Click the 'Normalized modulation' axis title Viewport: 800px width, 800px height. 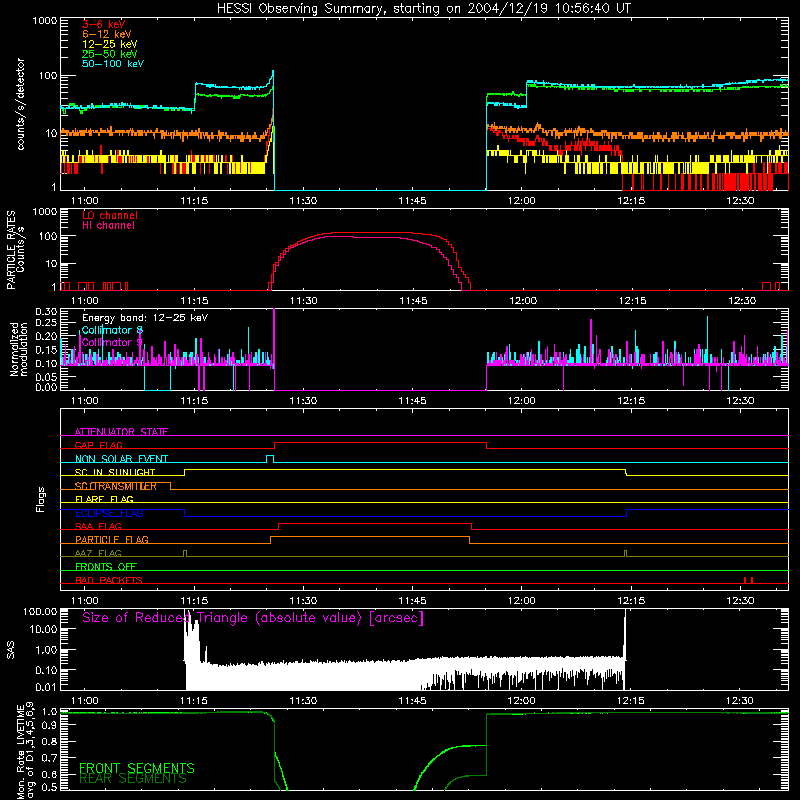[x=19, y=349]
